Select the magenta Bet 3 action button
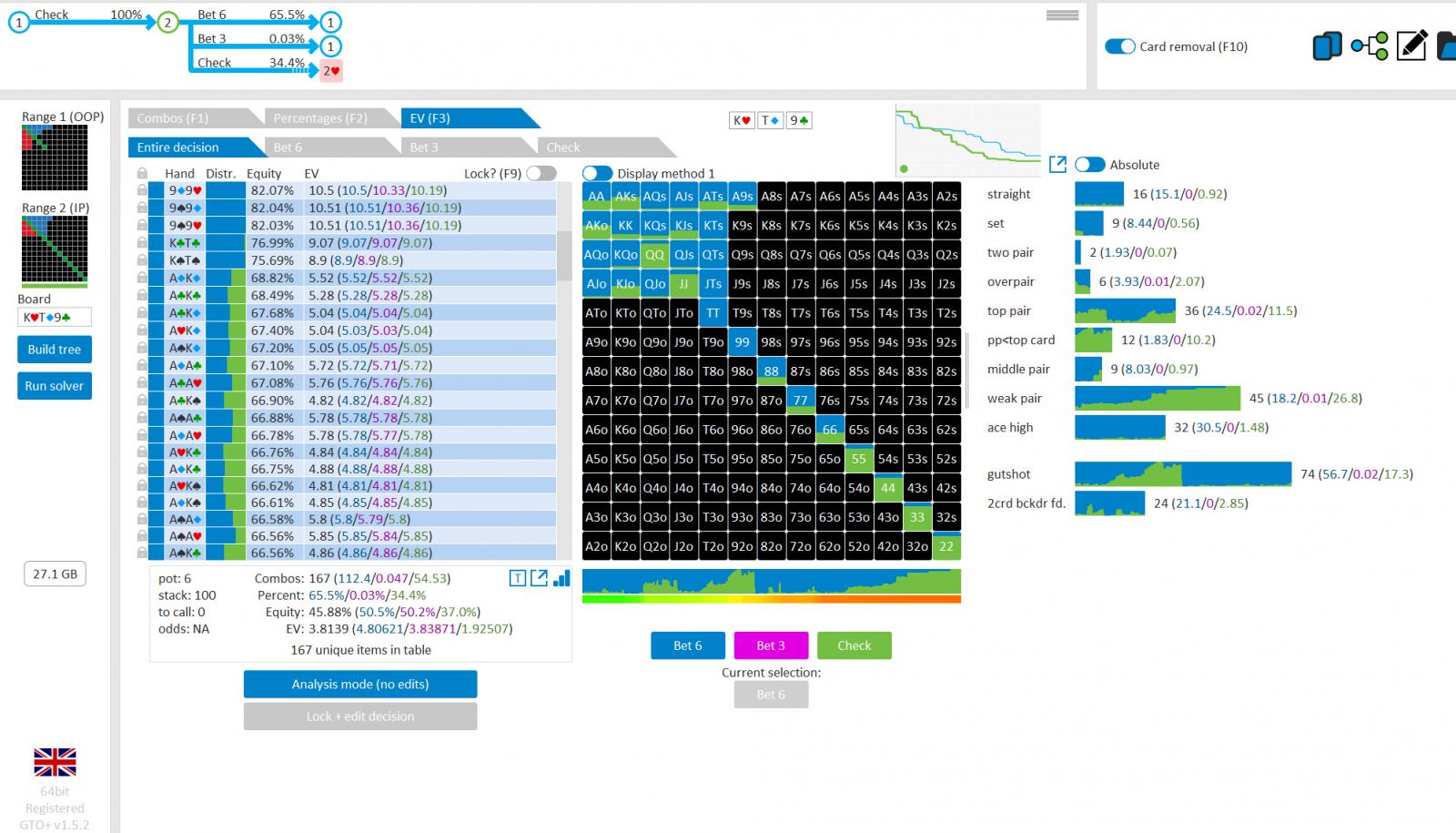Viewport: 1456px width, 833px height. [x=770, y=645]
